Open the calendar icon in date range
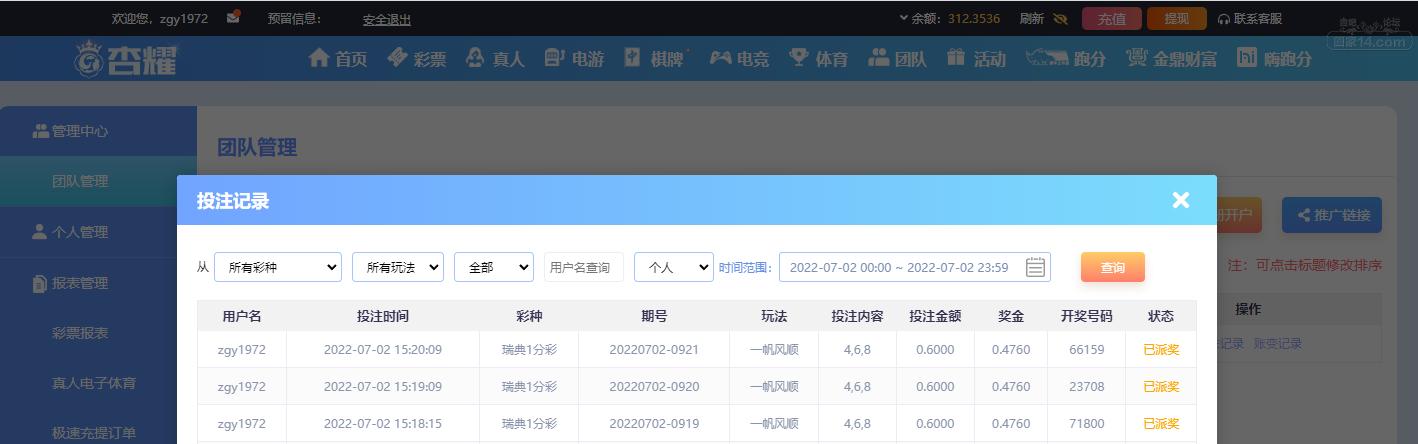 coord(1035,267)
